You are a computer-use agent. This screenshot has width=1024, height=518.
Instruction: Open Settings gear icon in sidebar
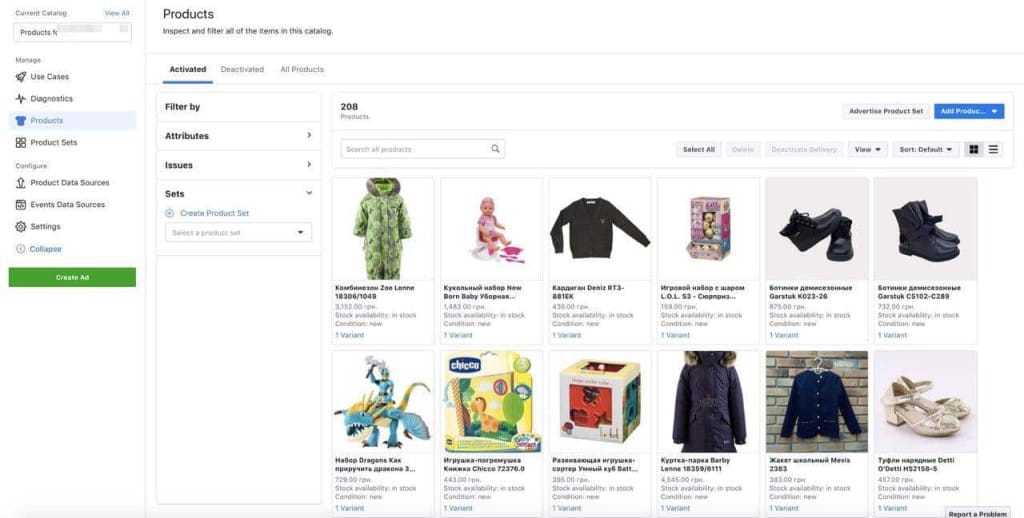coord(21,227)
